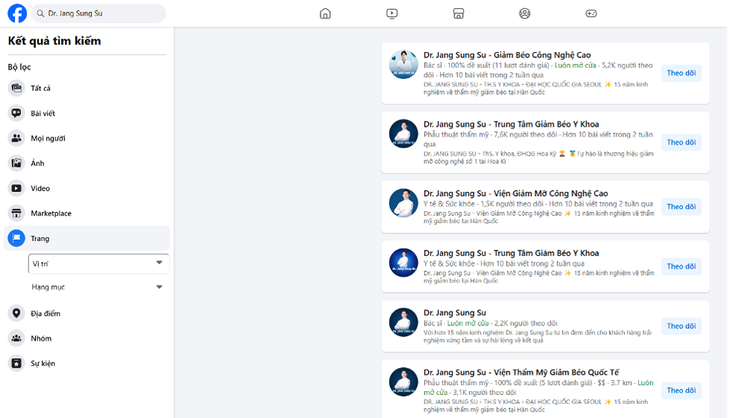The image size is (730, 418).
Task: Open the 'Hạng mục' category dropdown
Action: coord(98,287)
